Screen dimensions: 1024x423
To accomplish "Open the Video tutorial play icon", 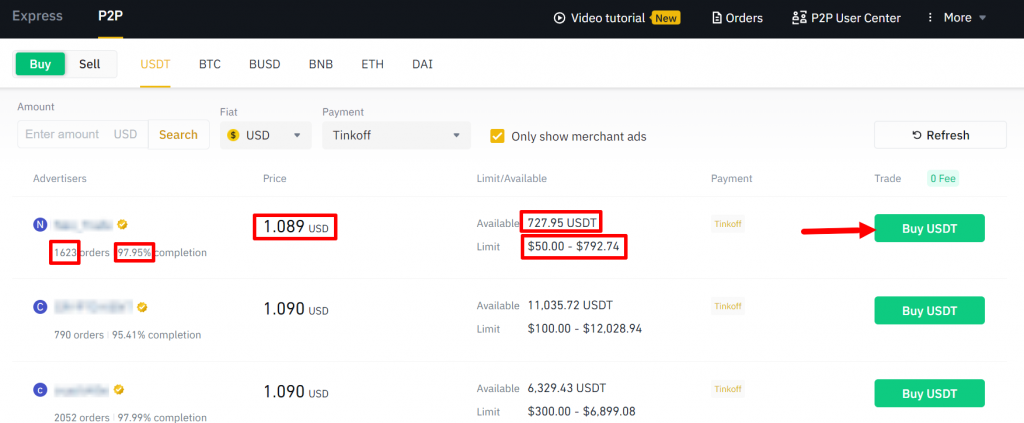I will pyautogui.click(x=559, y=18).
